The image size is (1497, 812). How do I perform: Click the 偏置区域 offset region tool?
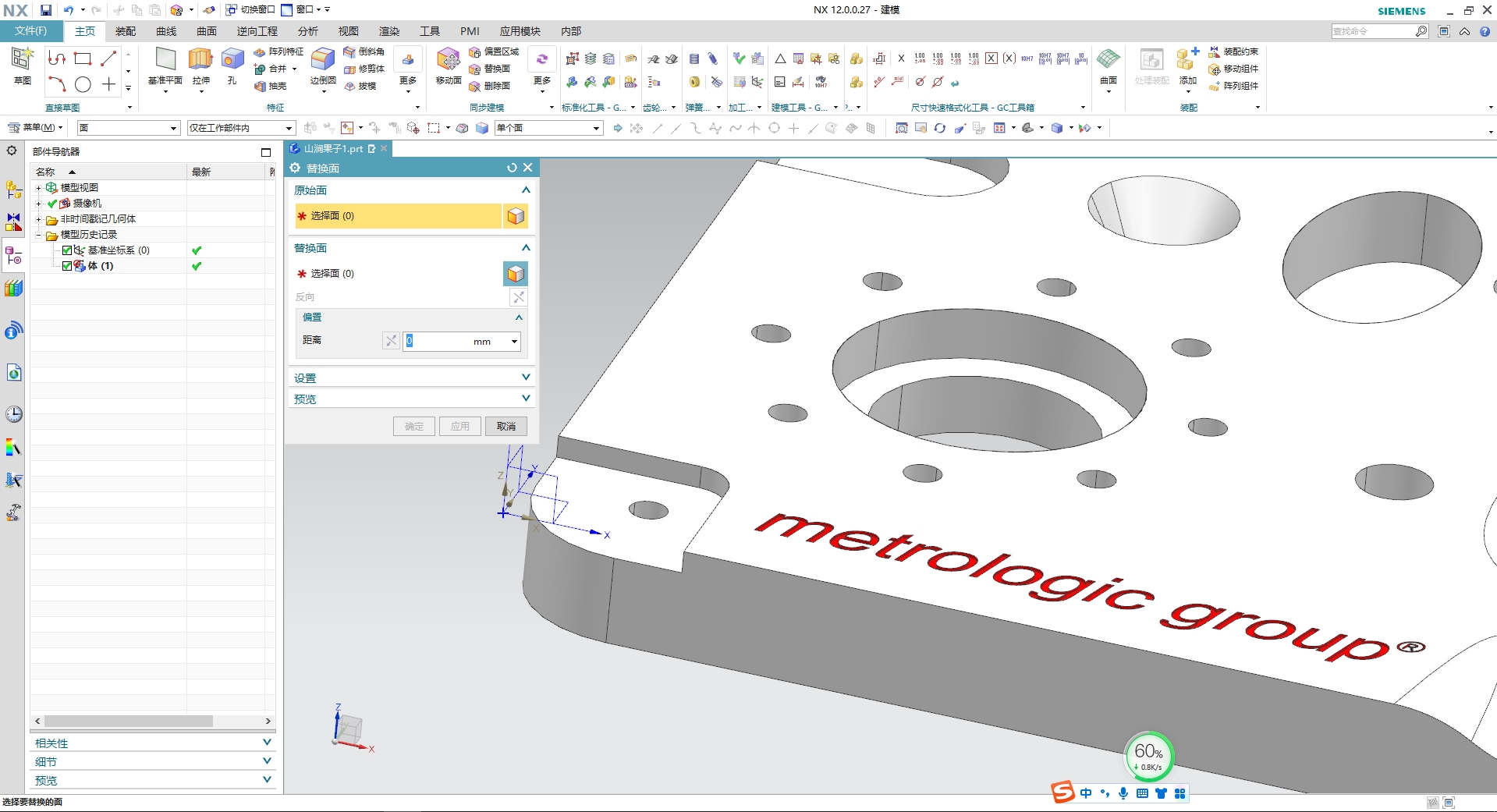pyautogui.click(x=494, y=51)
